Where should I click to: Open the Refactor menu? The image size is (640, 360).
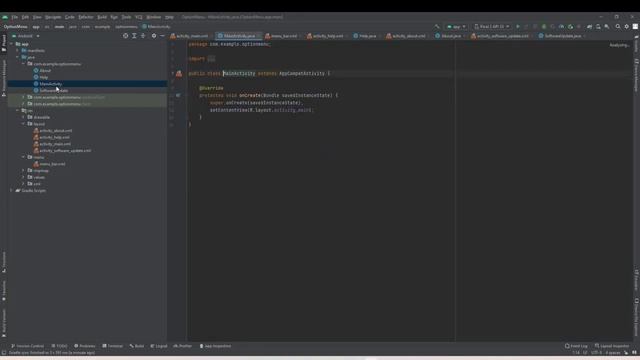pyautogui.click(x=86, y=17)
